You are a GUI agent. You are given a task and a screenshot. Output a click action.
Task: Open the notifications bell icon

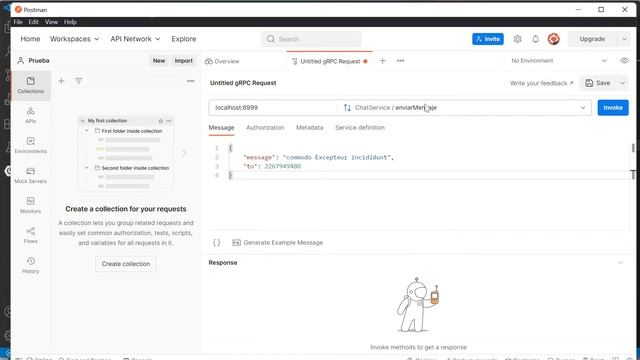pyautogui.click(x=536, y=39)
